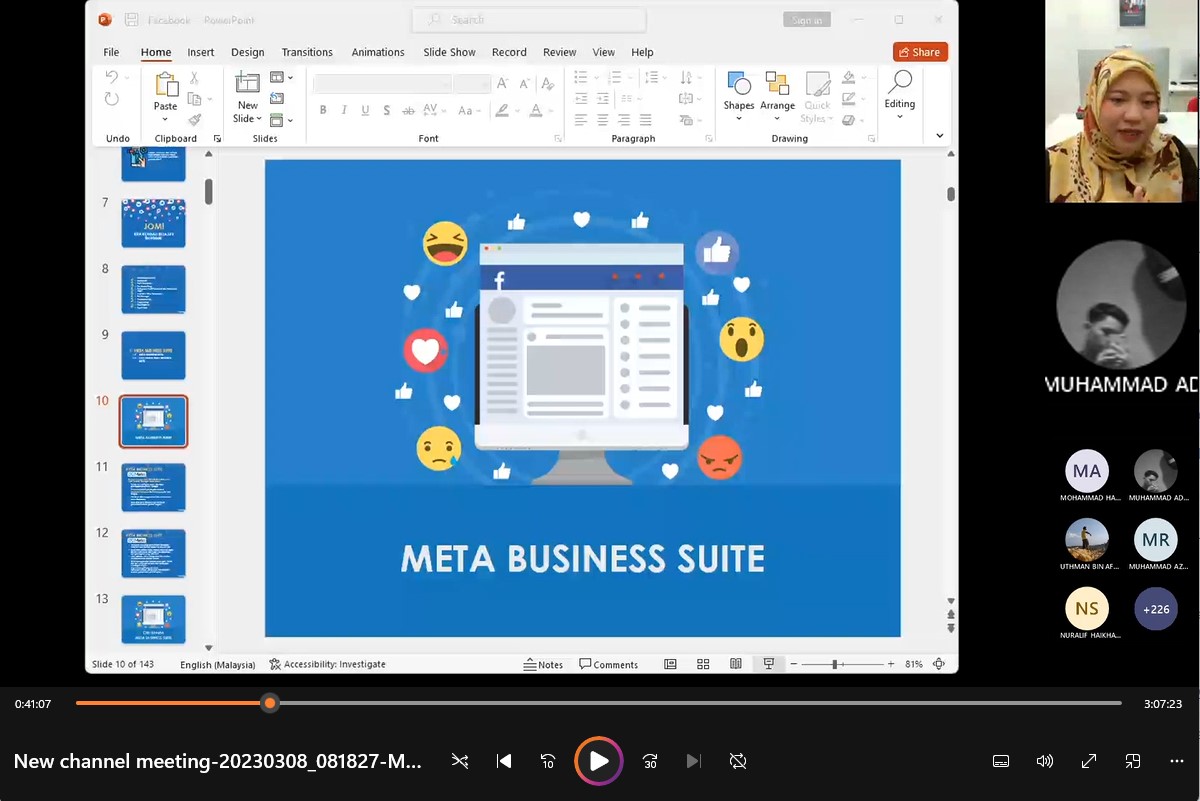Switch to the Design tab
The width and height of the screenshot is (1200, 801).
248,52
